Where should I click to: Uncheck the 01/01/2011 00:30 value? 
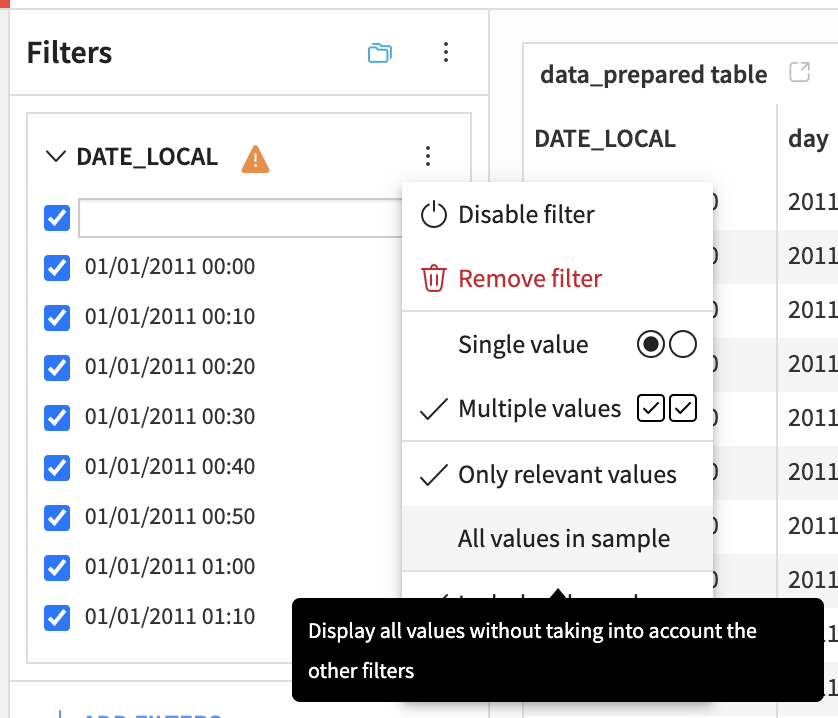click(x=57, y=418)
